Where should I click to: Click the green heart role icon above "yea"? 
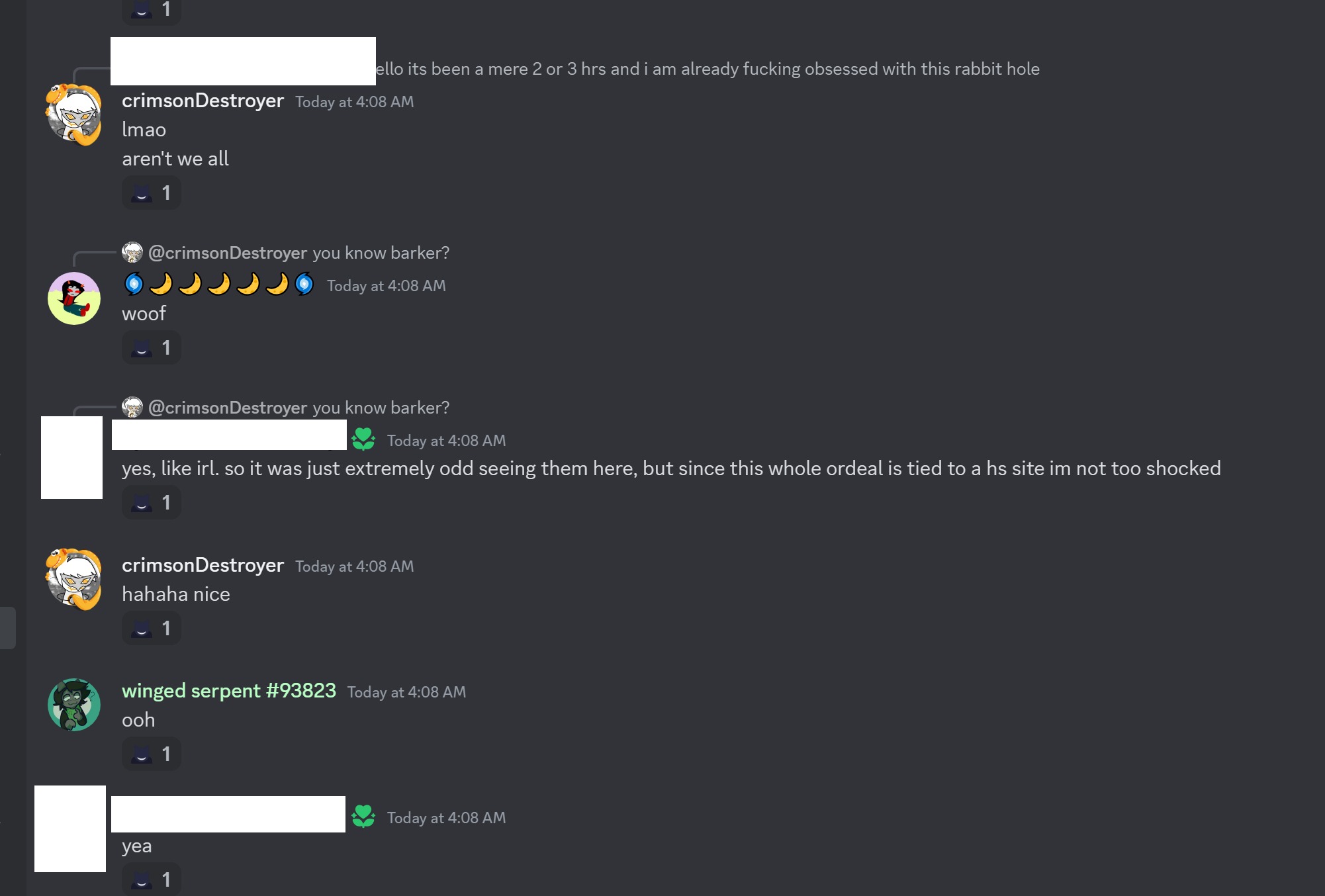tap(363, 817)
